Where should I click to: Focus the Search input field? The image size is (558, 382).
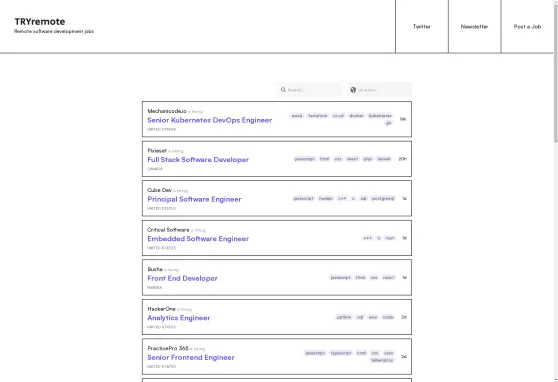(309, 90)
